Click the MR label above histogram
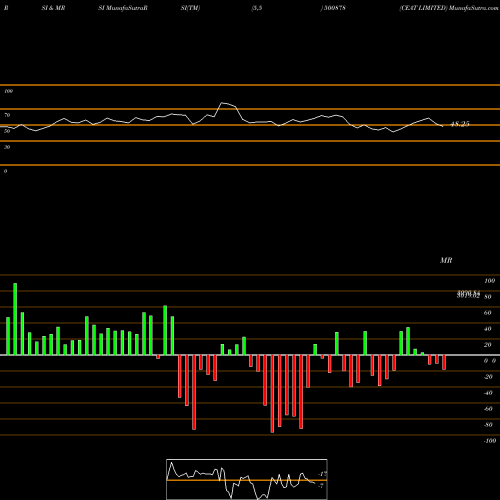Viewport: 500px width, 500px height. tap(446, 260)
